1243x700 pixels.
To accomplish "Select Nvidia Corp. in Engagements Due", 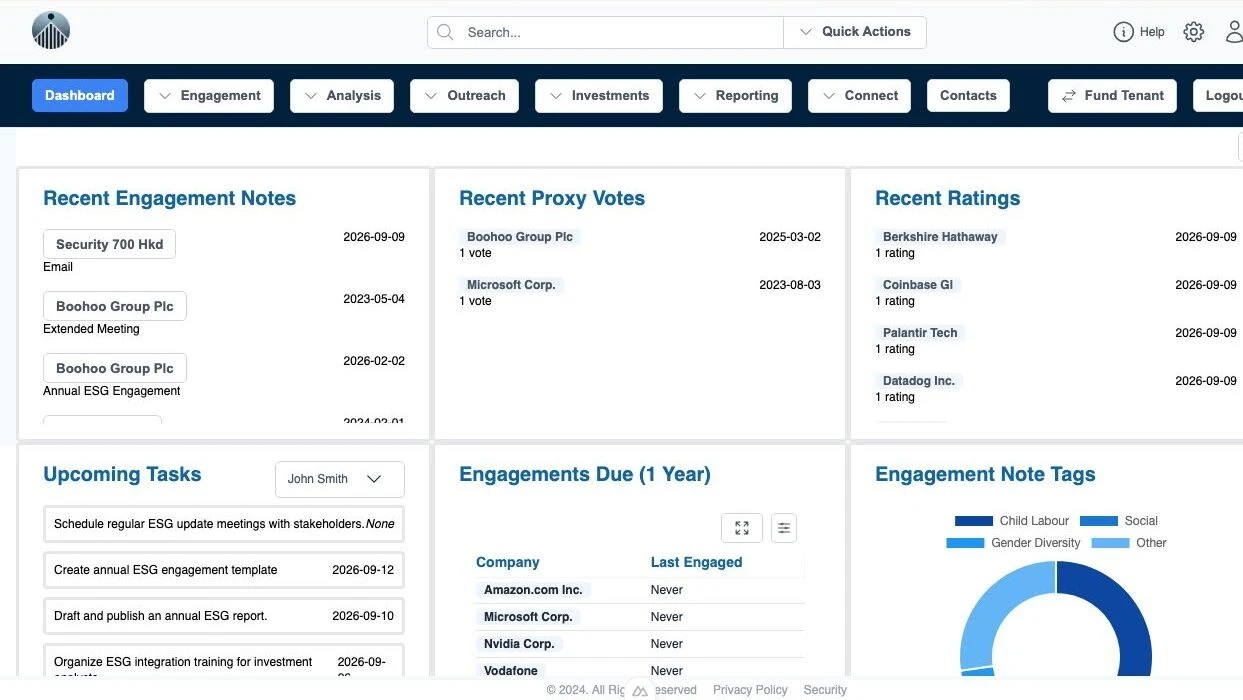I will click(519, 644).
